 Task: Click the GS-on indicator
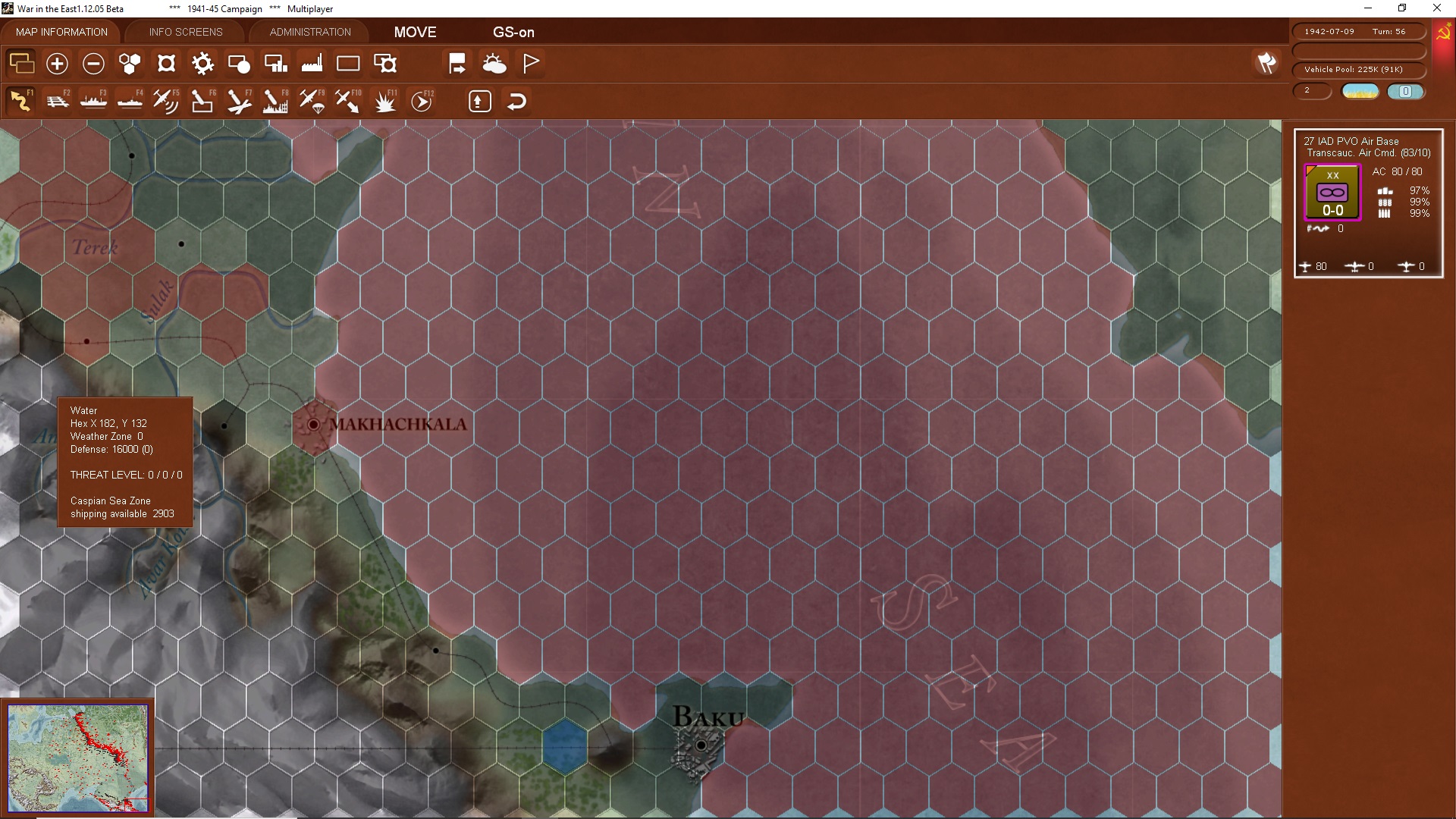click(513, 32)
